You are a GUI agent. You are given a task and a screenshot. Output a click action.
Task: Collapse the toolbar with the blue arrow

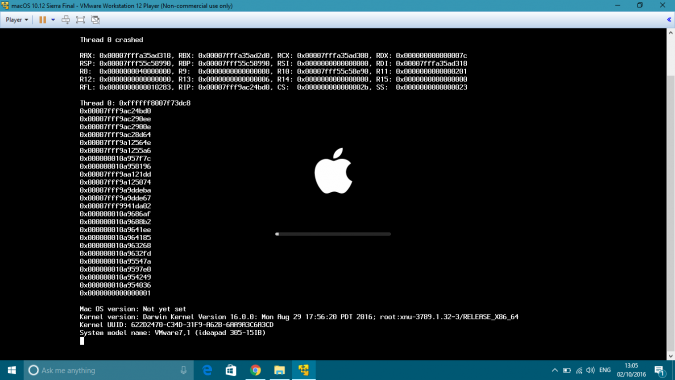point(669,20)
